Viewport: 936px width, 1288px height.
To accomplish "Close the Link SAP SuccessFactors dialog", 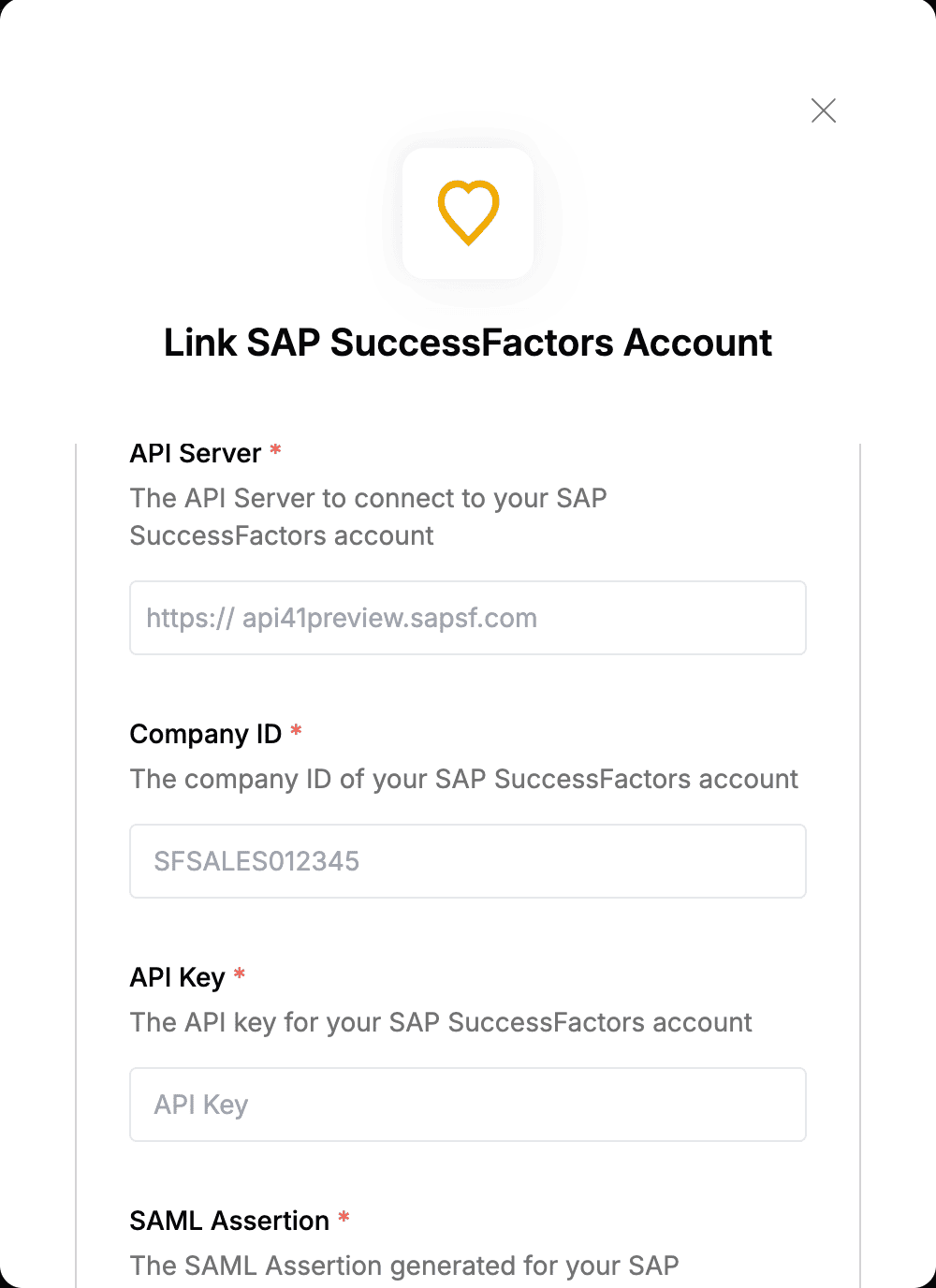I will (x=824, y=110).
